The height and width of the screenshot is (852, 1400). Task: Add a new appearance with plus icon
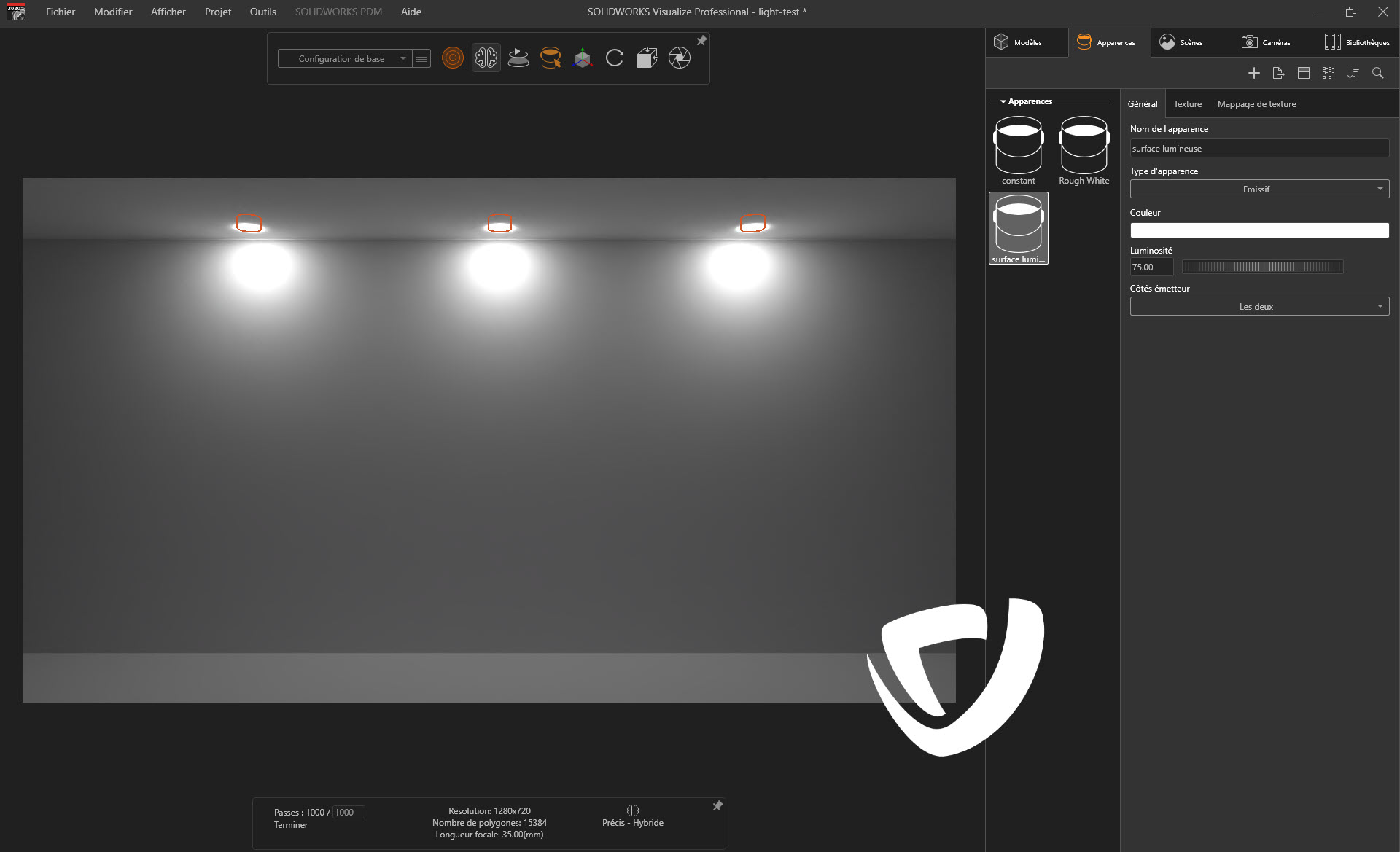[1254, 73]
